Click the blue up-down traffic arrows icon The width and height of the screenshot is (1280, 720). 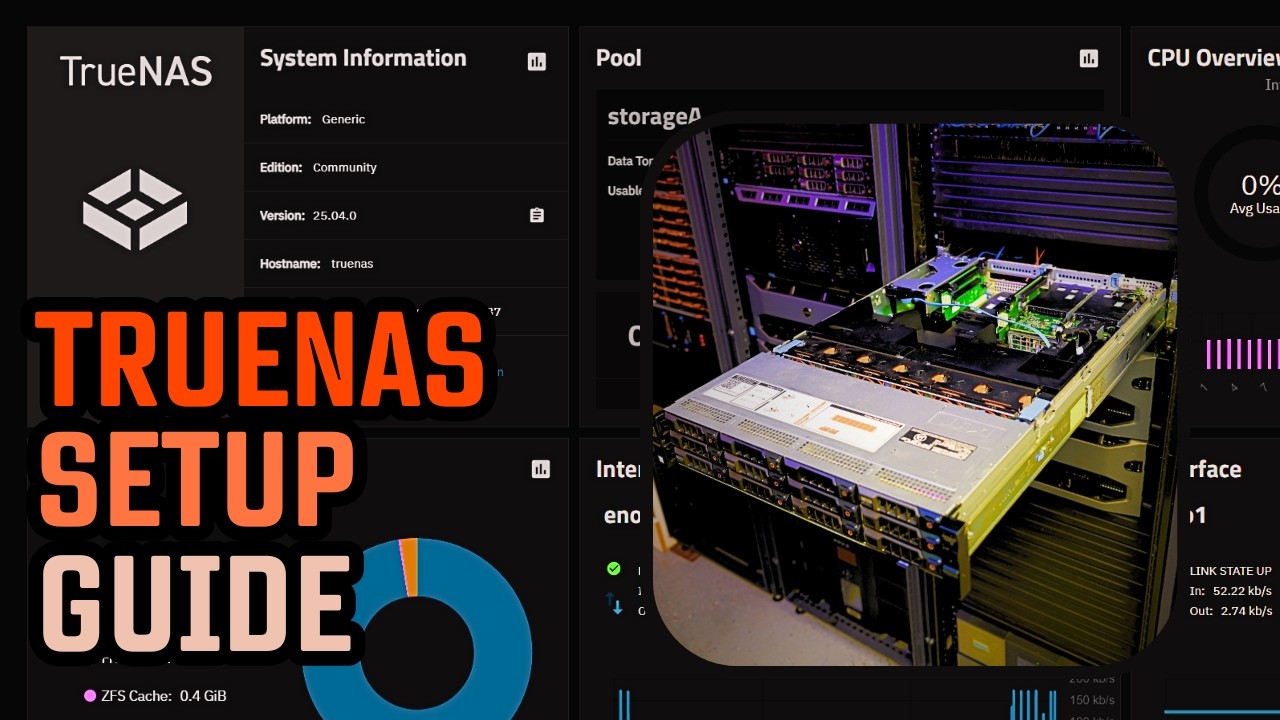[614, 603]
